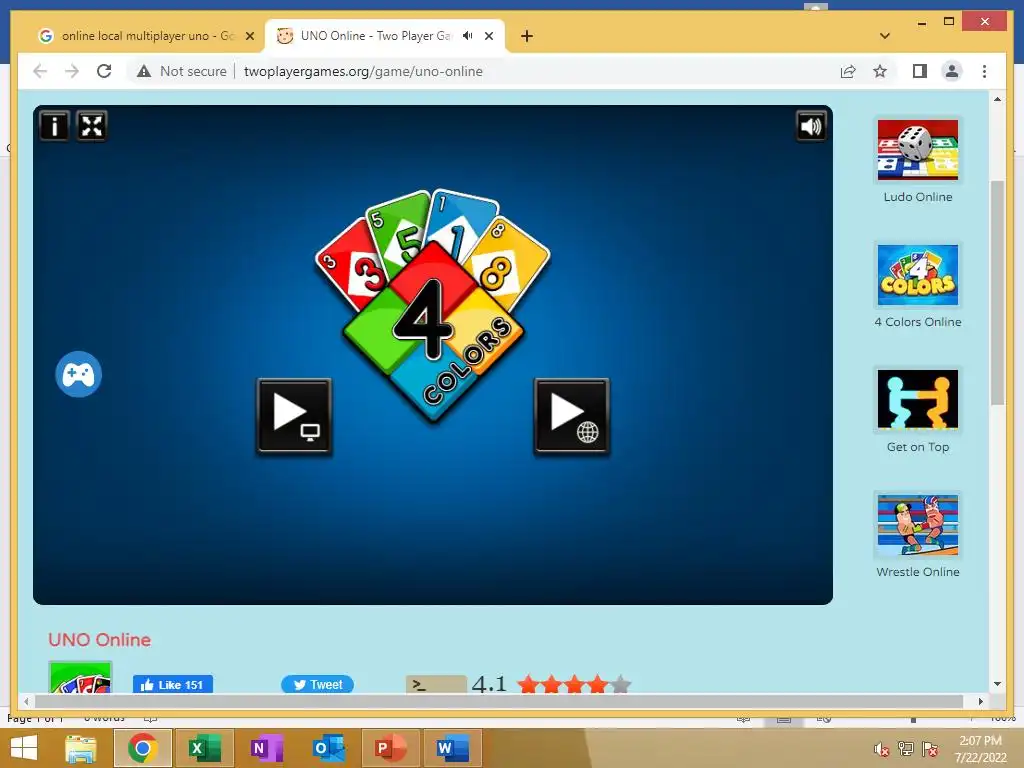Viewport: 1024px width, 768px height.
Task: Click the vertical scrollbar up arrow
Action: point(997,99)
